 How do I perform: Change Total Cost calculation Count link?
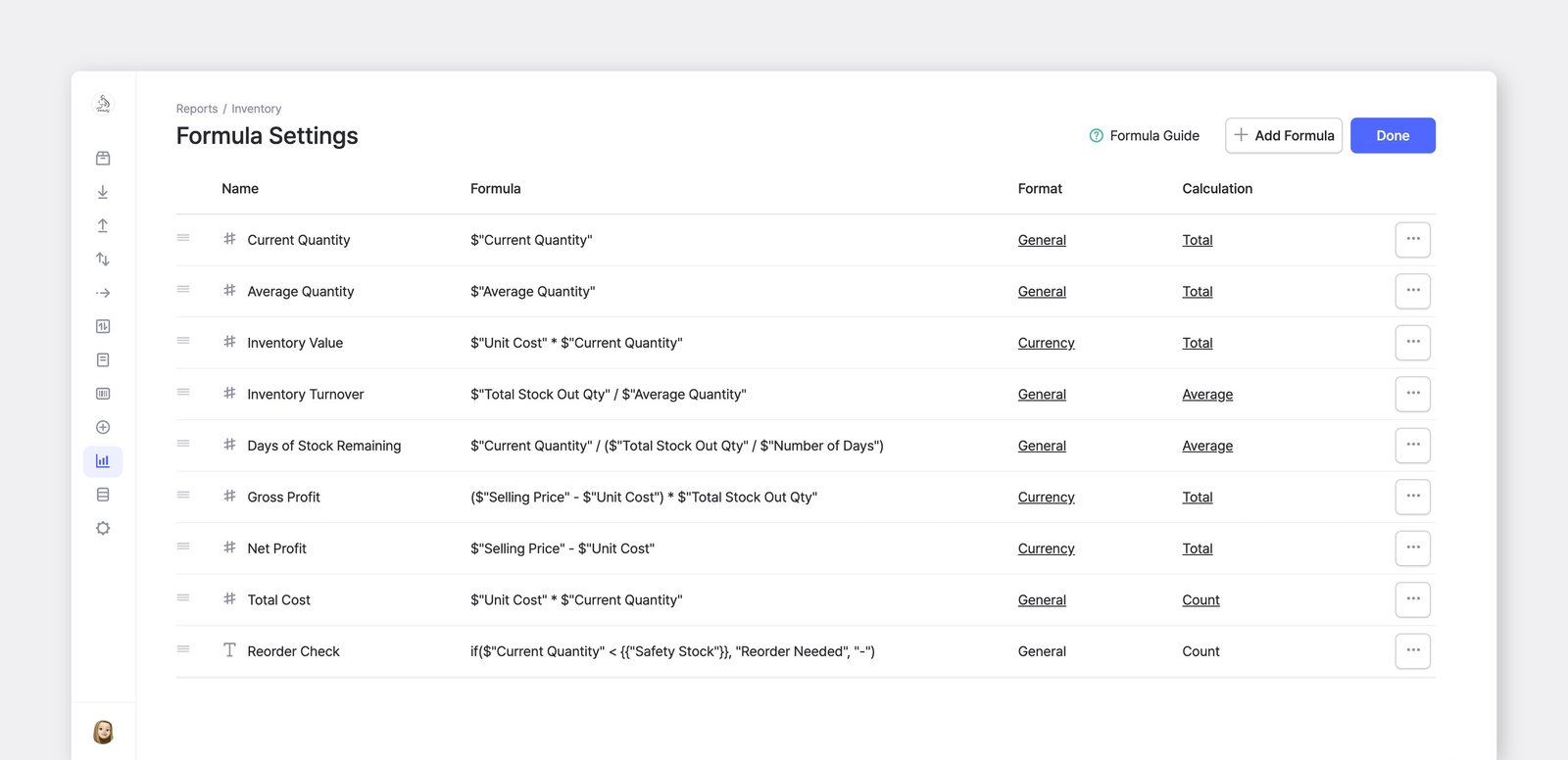(1200, 600)
